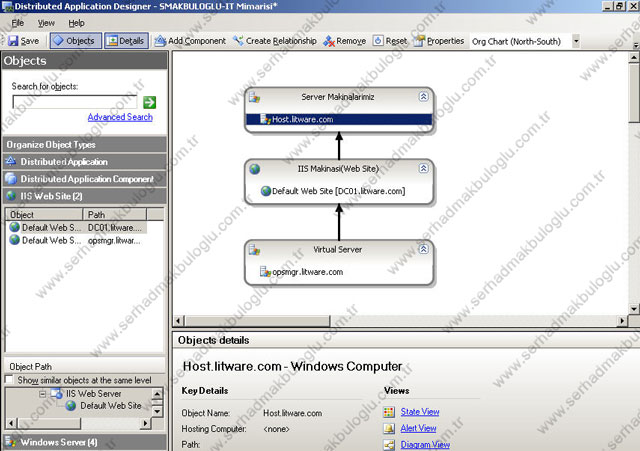Collapse the Server Makinalarimiz component box
The image size is (640, 451).
click(423, 96)
